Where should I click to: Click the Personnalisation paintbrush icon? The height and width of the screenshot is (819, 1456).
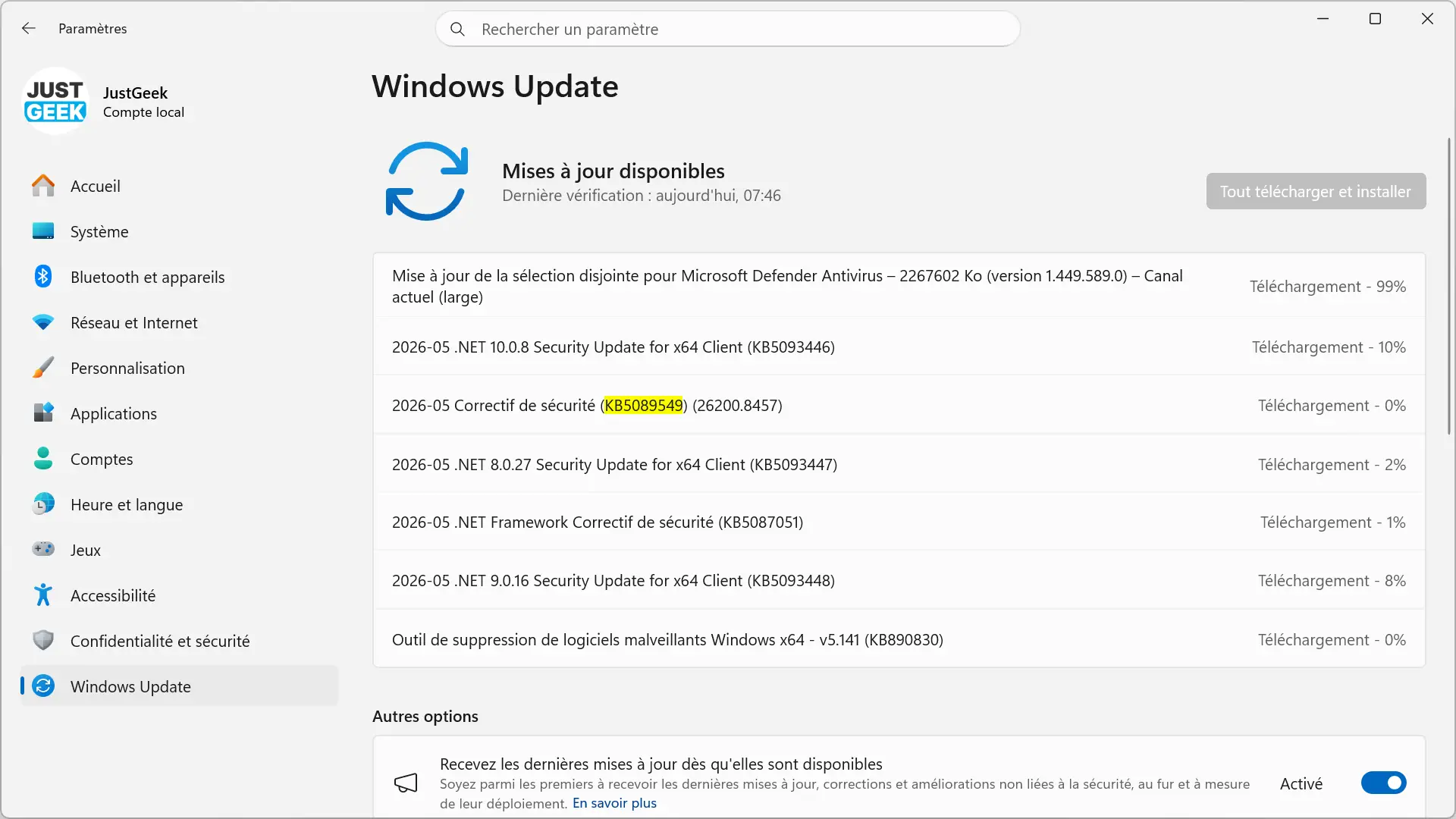click(43, 368)
